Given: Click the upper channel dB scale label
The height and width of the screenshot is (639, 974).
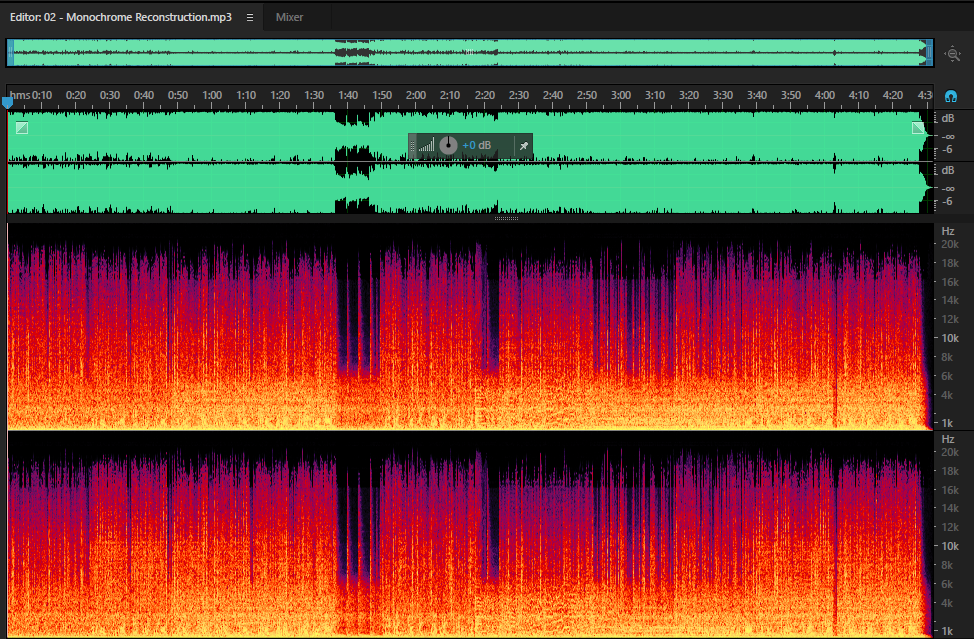Looking at the screenshot, I should coord(948,119).
